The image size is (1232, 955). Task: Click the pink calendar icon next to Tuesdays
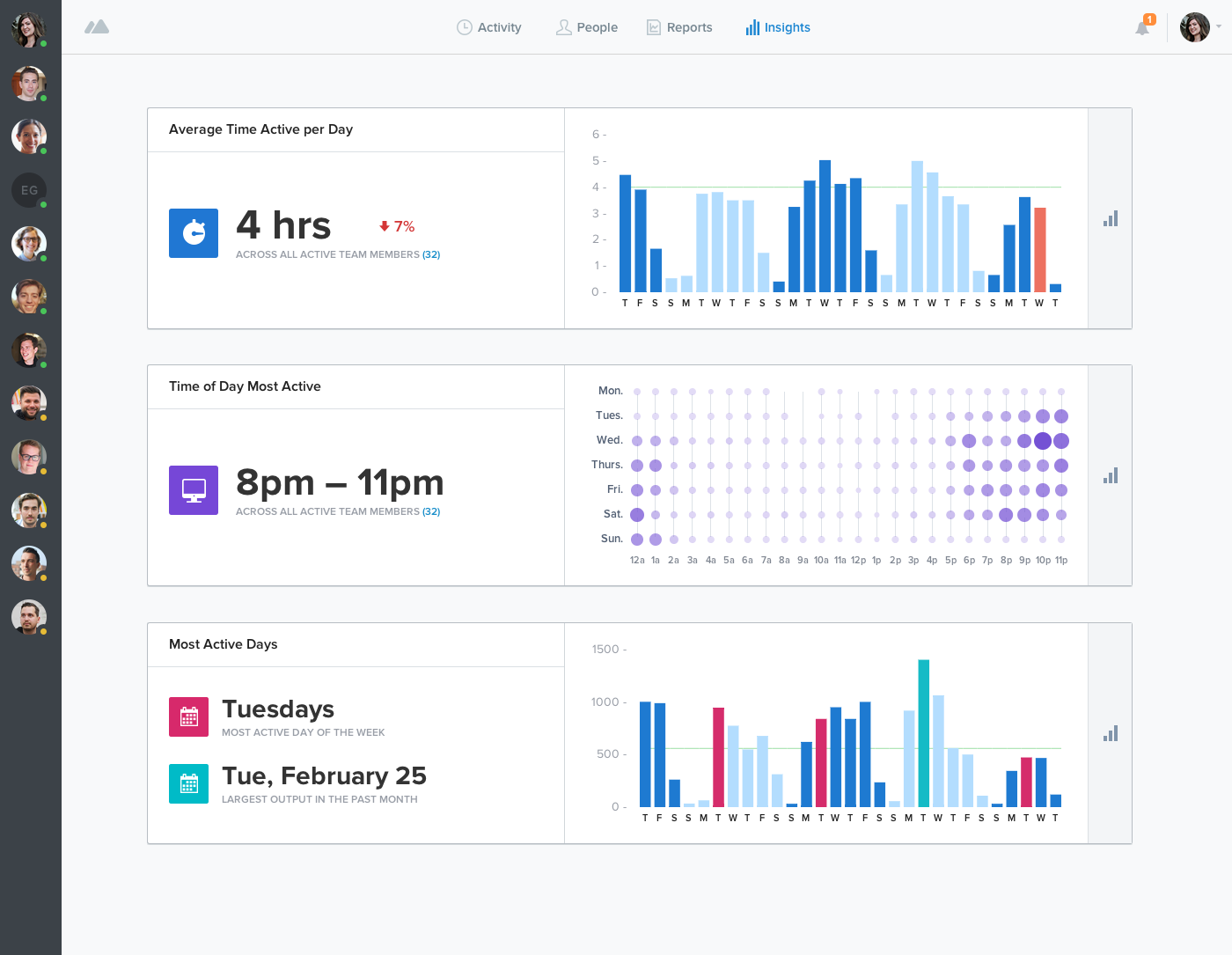188,716
